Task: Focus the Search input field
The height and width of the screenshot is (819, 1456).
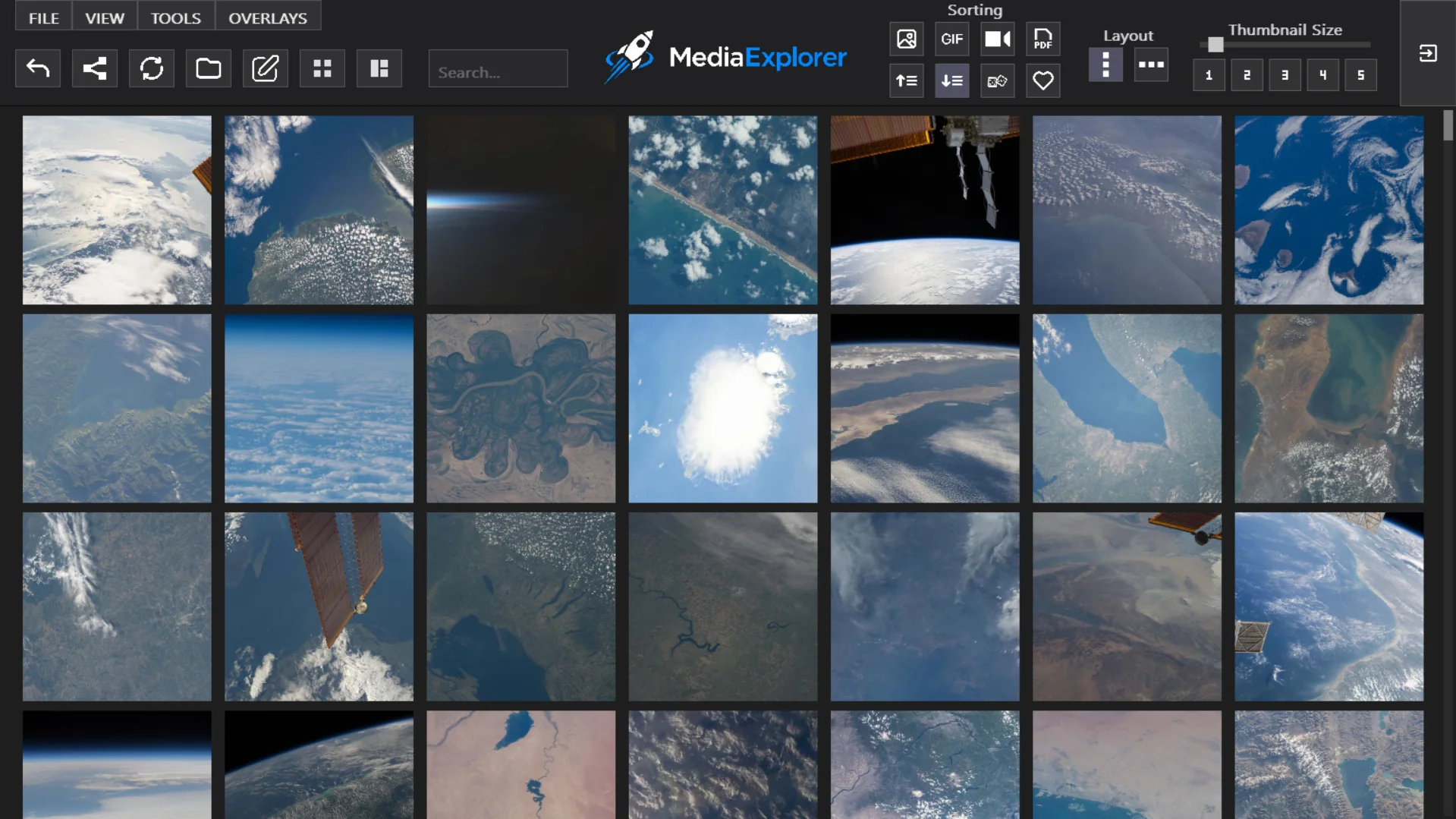Action: 498,69
